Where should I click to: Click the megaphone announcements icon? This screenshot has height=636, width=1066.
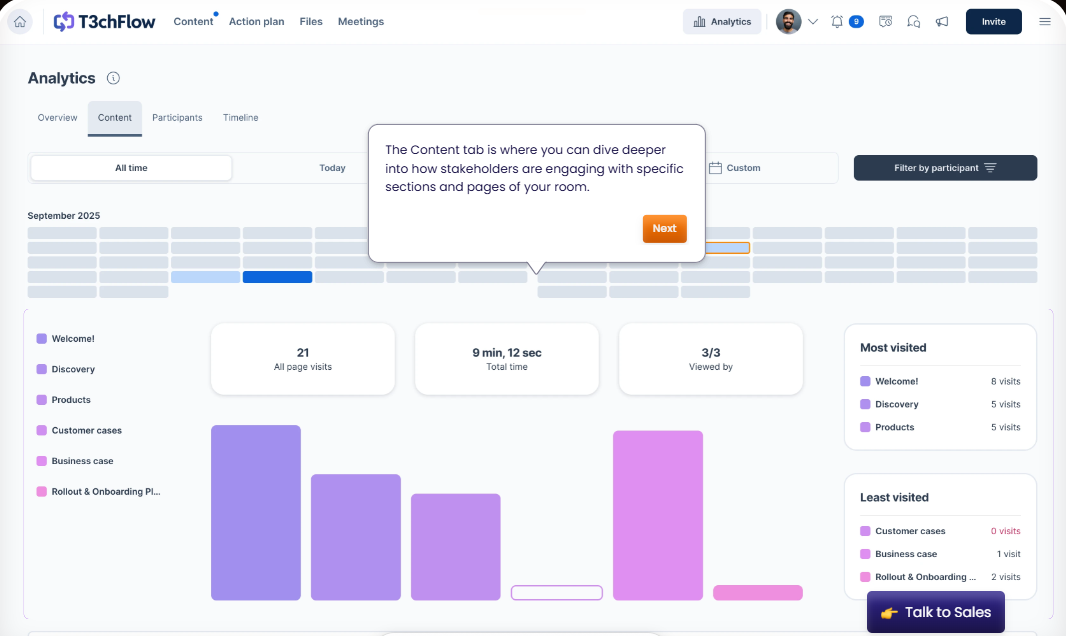[x=942, y=22]
